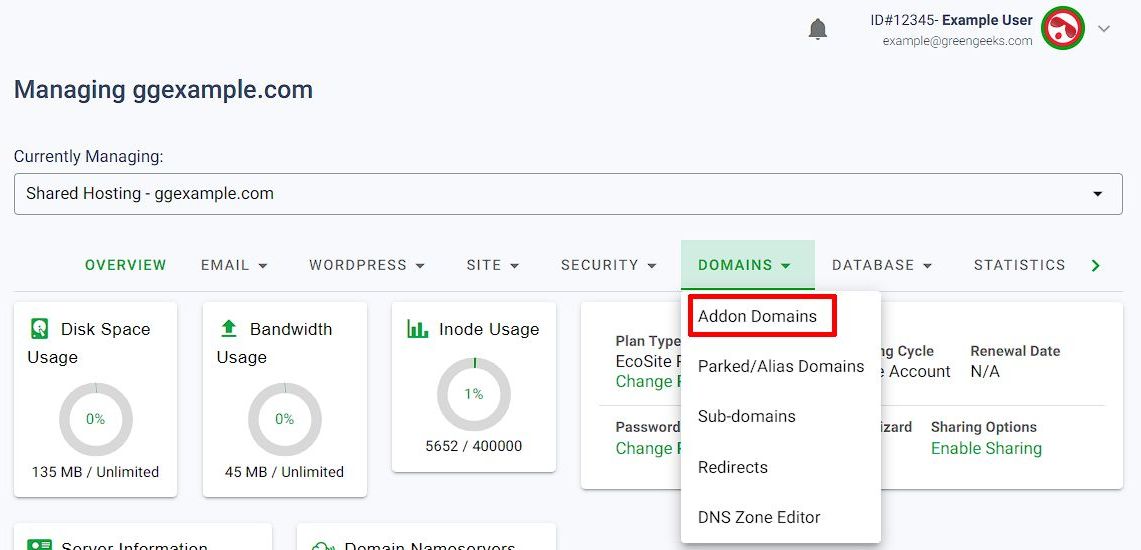Click the example@greengeeks.com email text
Image resolution: width=1141 pixels, height=550 pixels.
coord(958,41)
